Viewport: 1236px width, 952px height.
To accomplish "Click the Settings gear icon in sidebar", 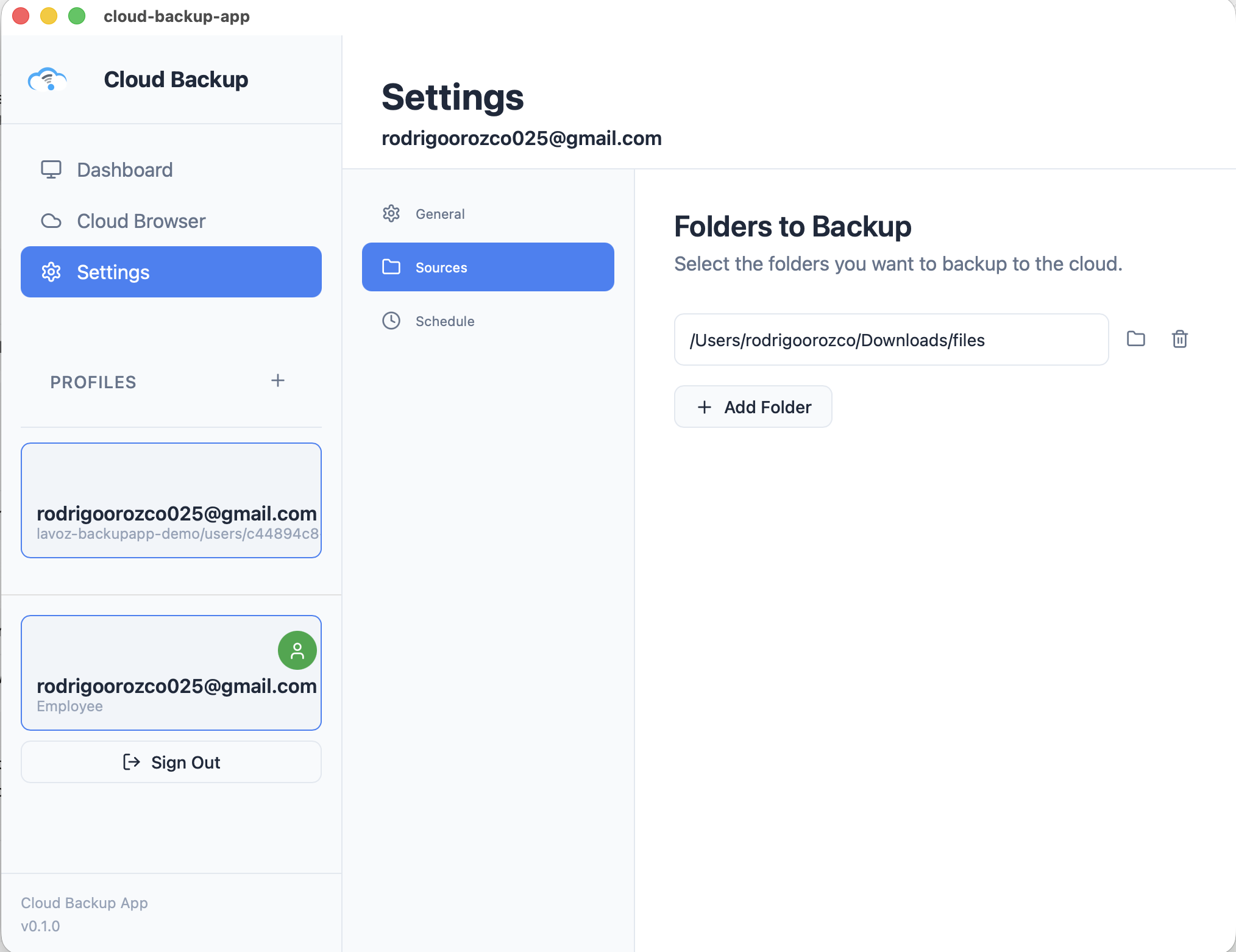I will [52, 272].
